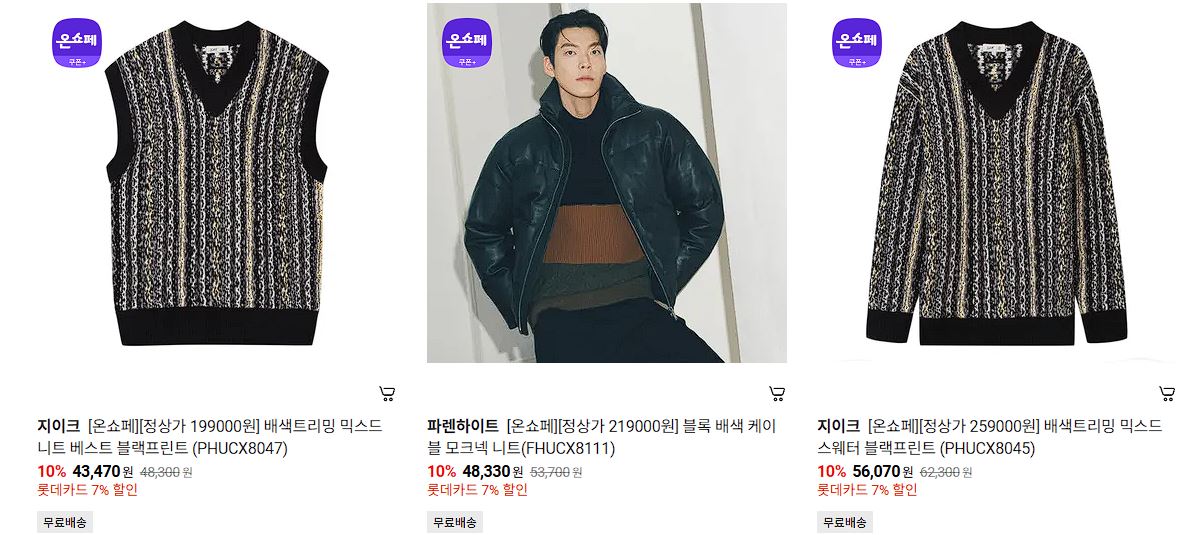Click the 43,470원 sale price
This screenshot has height=535, width=1187.
coord(102,471)
